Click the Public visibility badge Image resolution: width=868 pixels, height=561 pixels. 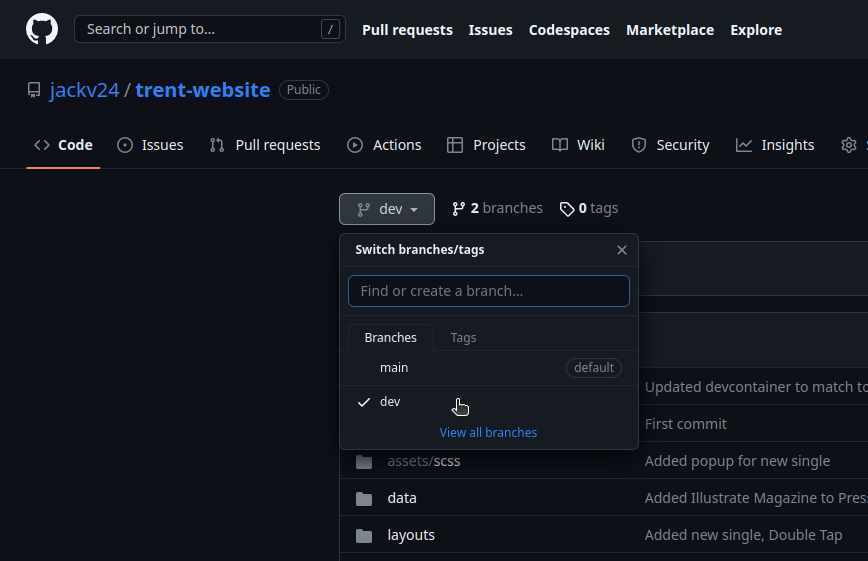coord(304,90)
